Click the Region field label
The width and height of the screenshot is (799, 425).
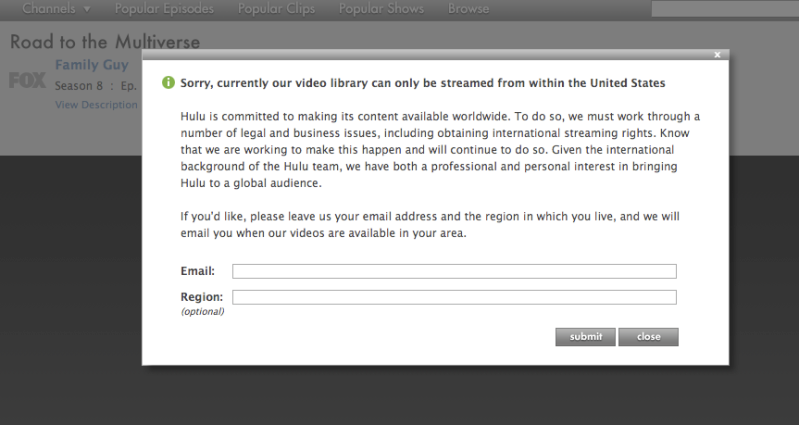click(201, 297)
